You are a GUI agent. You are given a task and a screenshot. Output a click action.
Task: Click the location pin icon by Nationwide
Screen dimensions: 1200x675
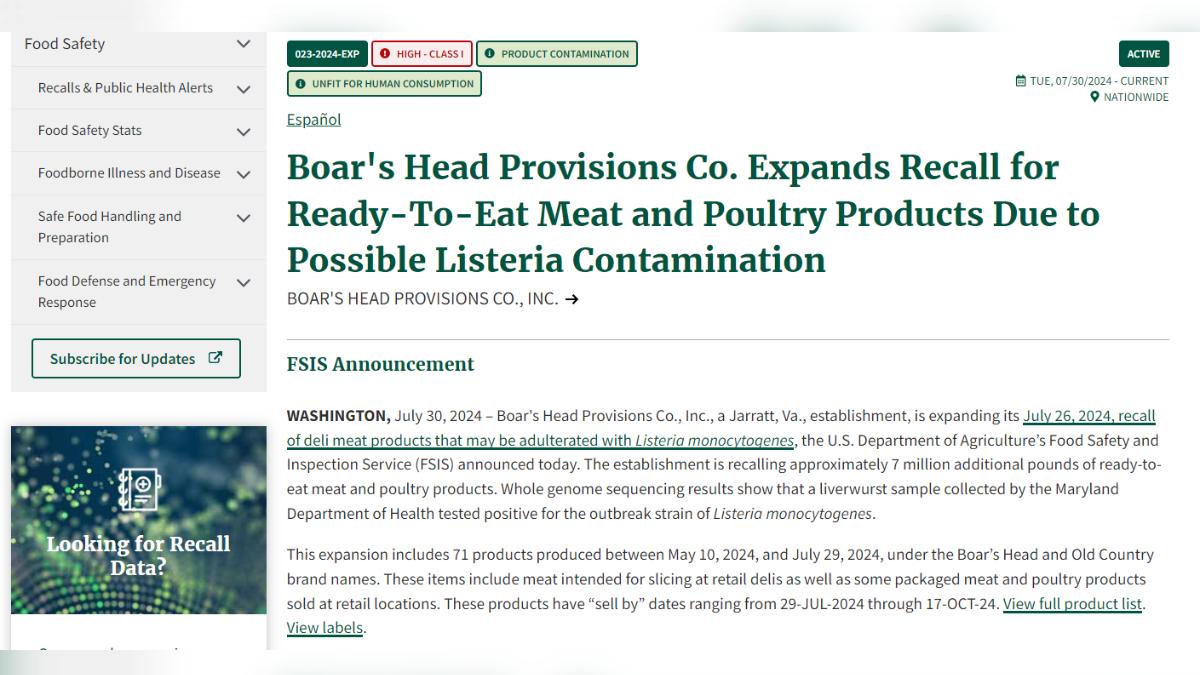coord(1095,97)
